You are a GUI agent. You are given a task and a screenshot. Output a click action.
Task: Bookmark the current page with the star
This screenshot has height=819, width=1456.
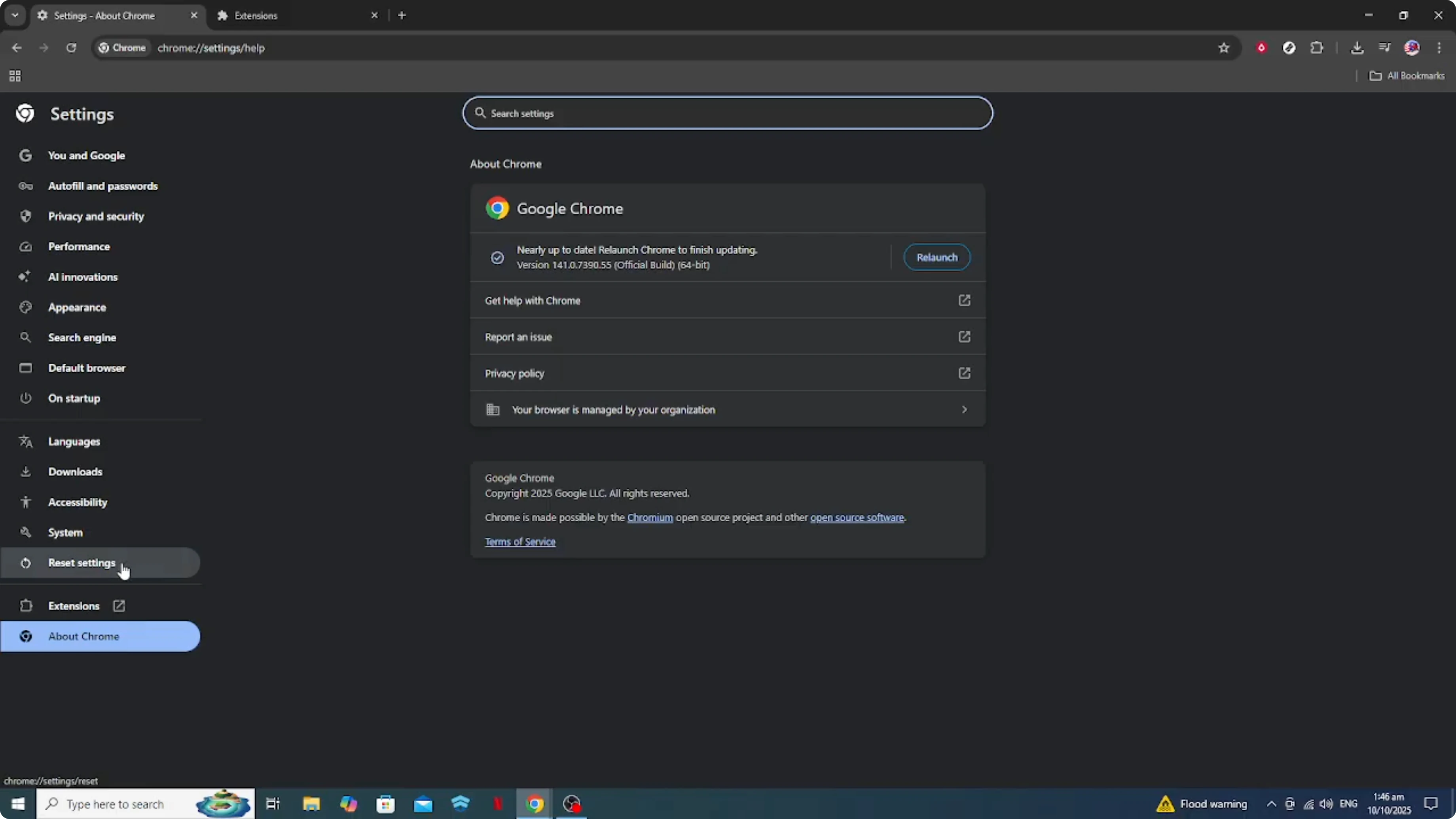tap(1223, 47)
